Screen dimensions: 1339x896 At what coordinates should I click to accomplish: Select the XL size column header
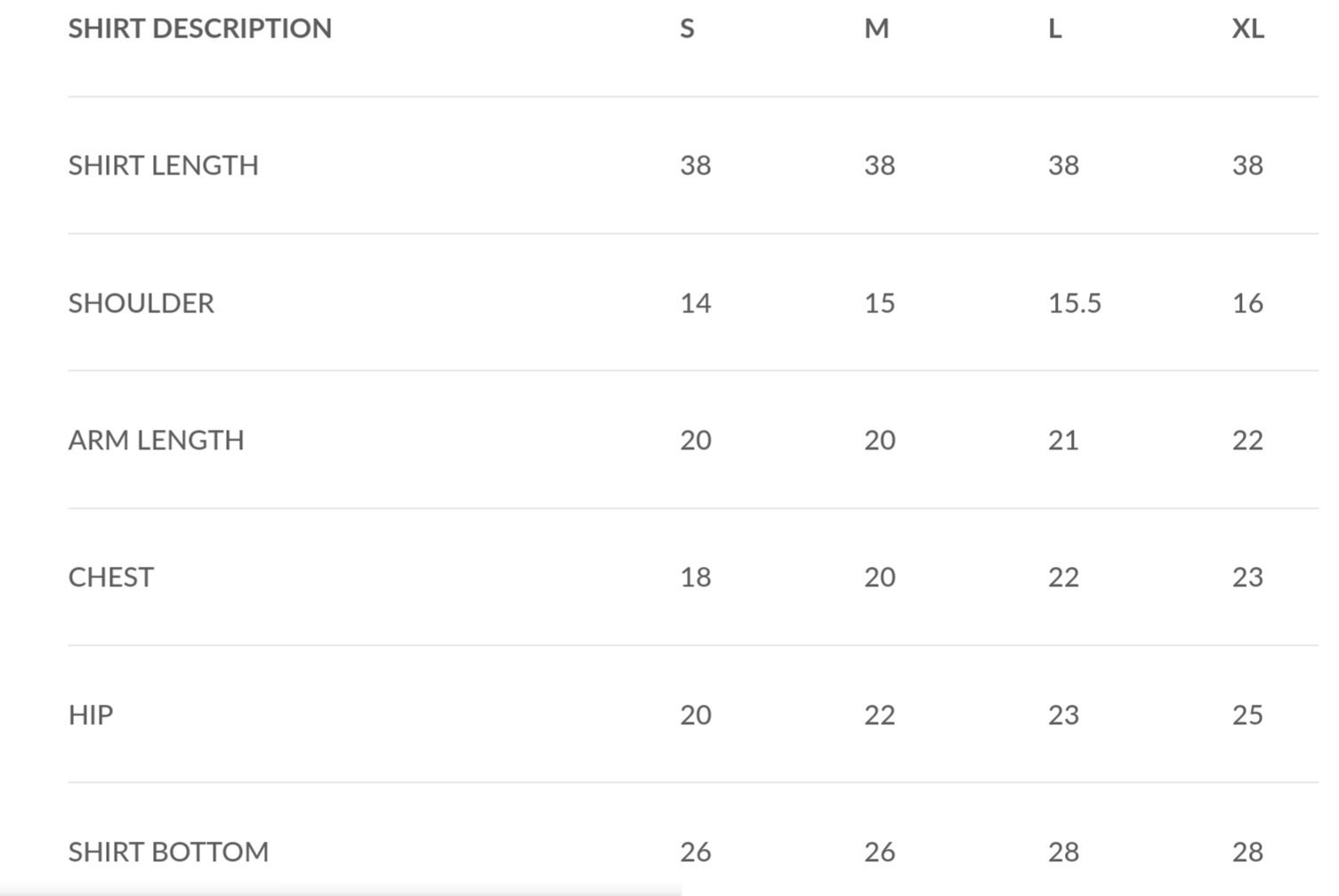1247,28
